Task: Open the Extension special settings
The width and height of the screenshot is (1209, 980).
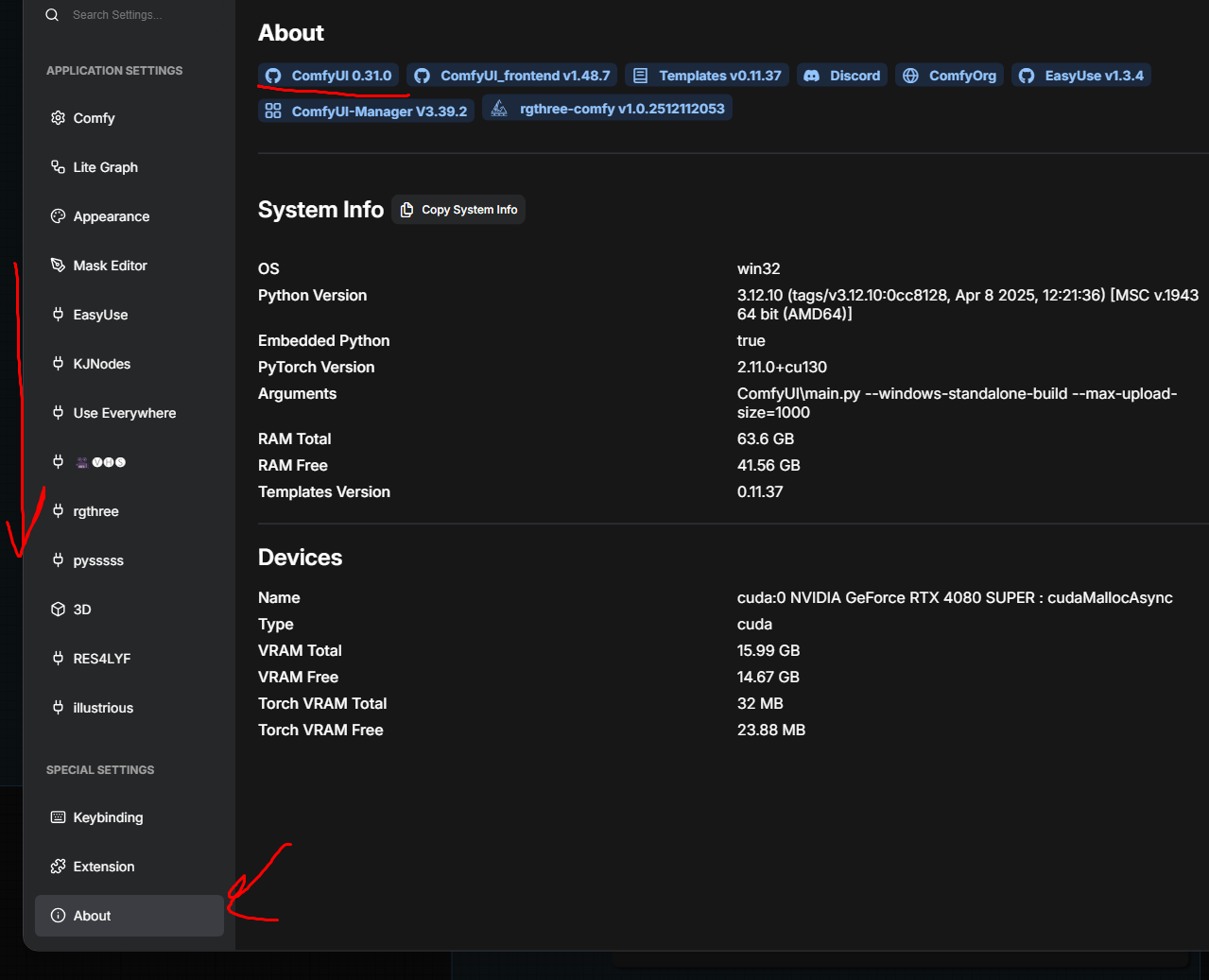Action: (130, 867)
